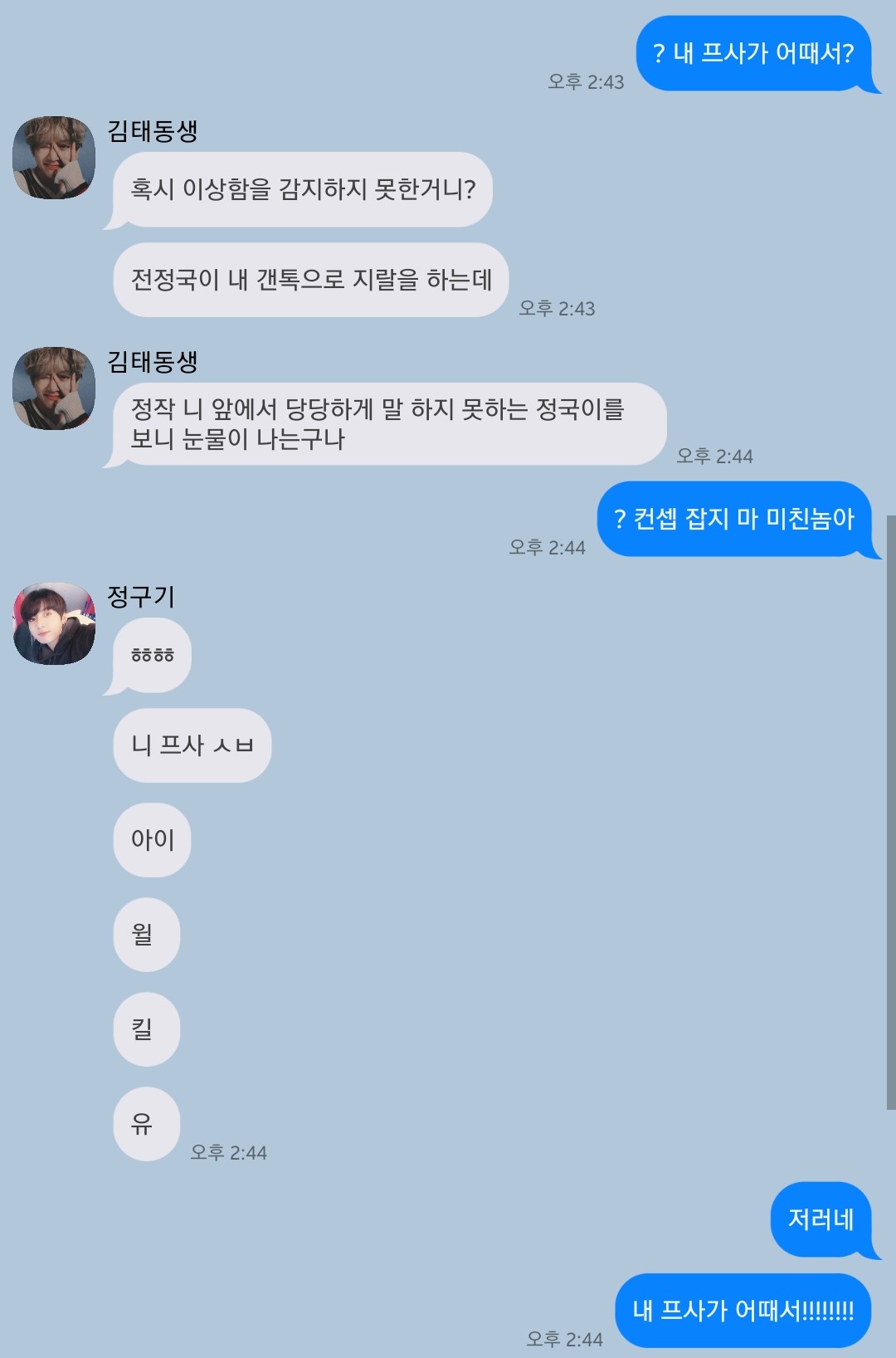Select the '니 프사 ㅅㅂ' message

pyautogui.click(x=192, y=745)
